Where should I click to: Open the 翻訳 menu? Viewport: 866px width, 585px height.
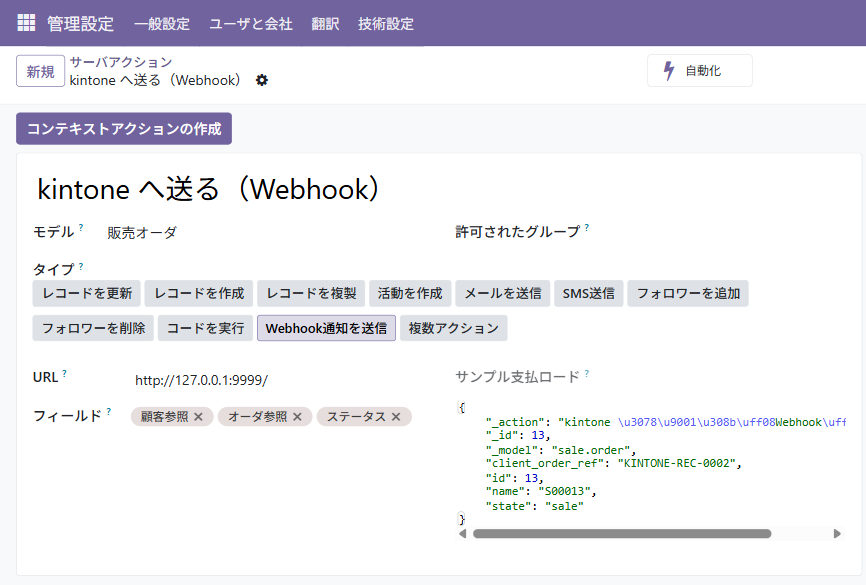pyautogui.click(x=325, y=24)
